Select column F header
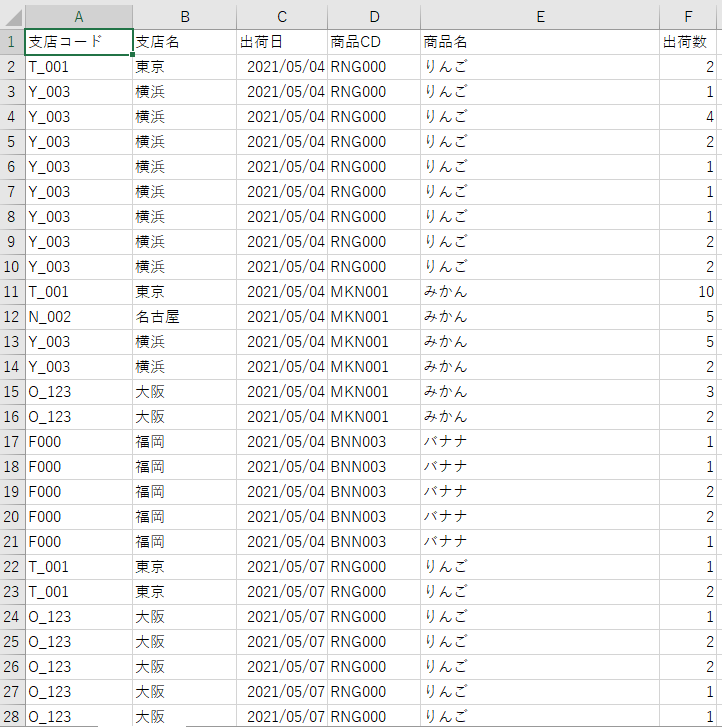This screenshot has height=727, width=722. click(688, 17)
